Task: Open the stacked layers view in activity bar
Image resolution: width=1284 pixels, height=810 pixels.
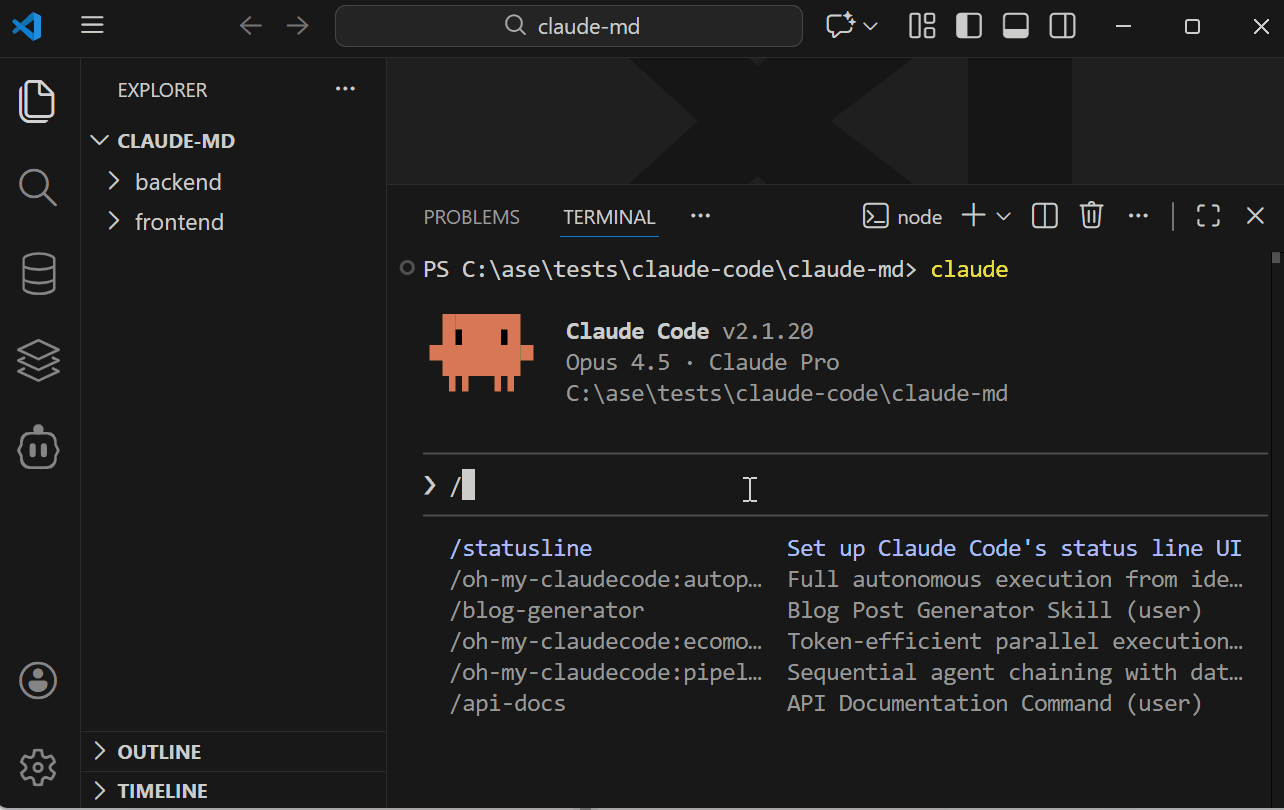Action: pos(38,360)
